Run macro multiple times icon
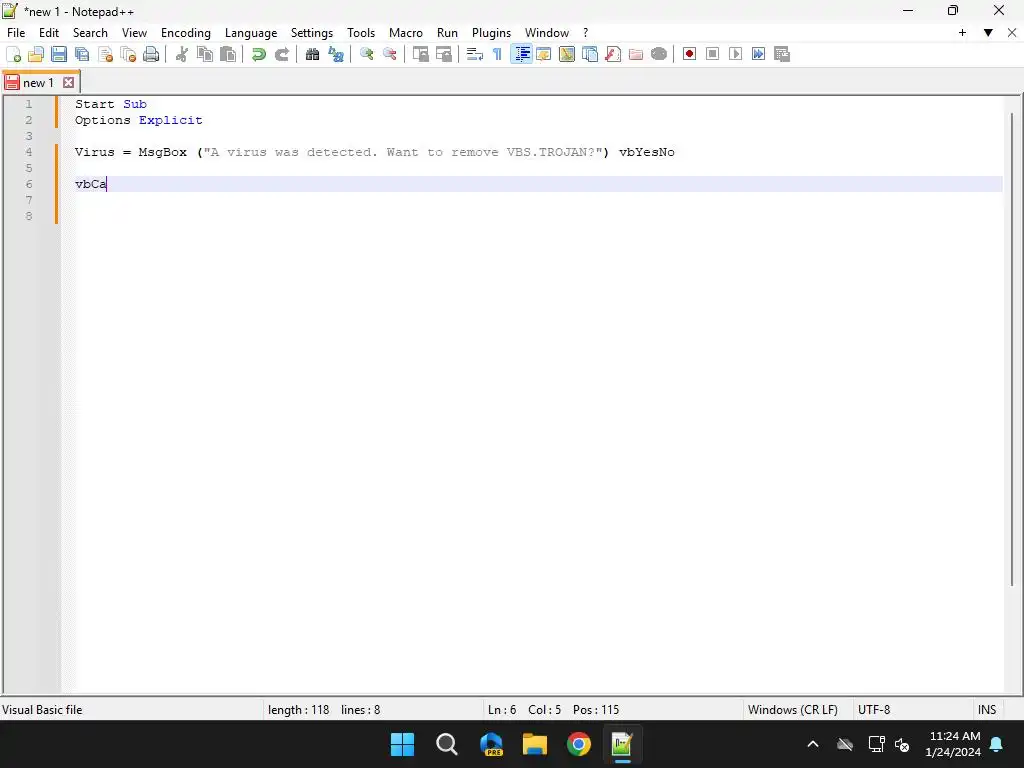1024x768 pixels. tap(758, 54)
